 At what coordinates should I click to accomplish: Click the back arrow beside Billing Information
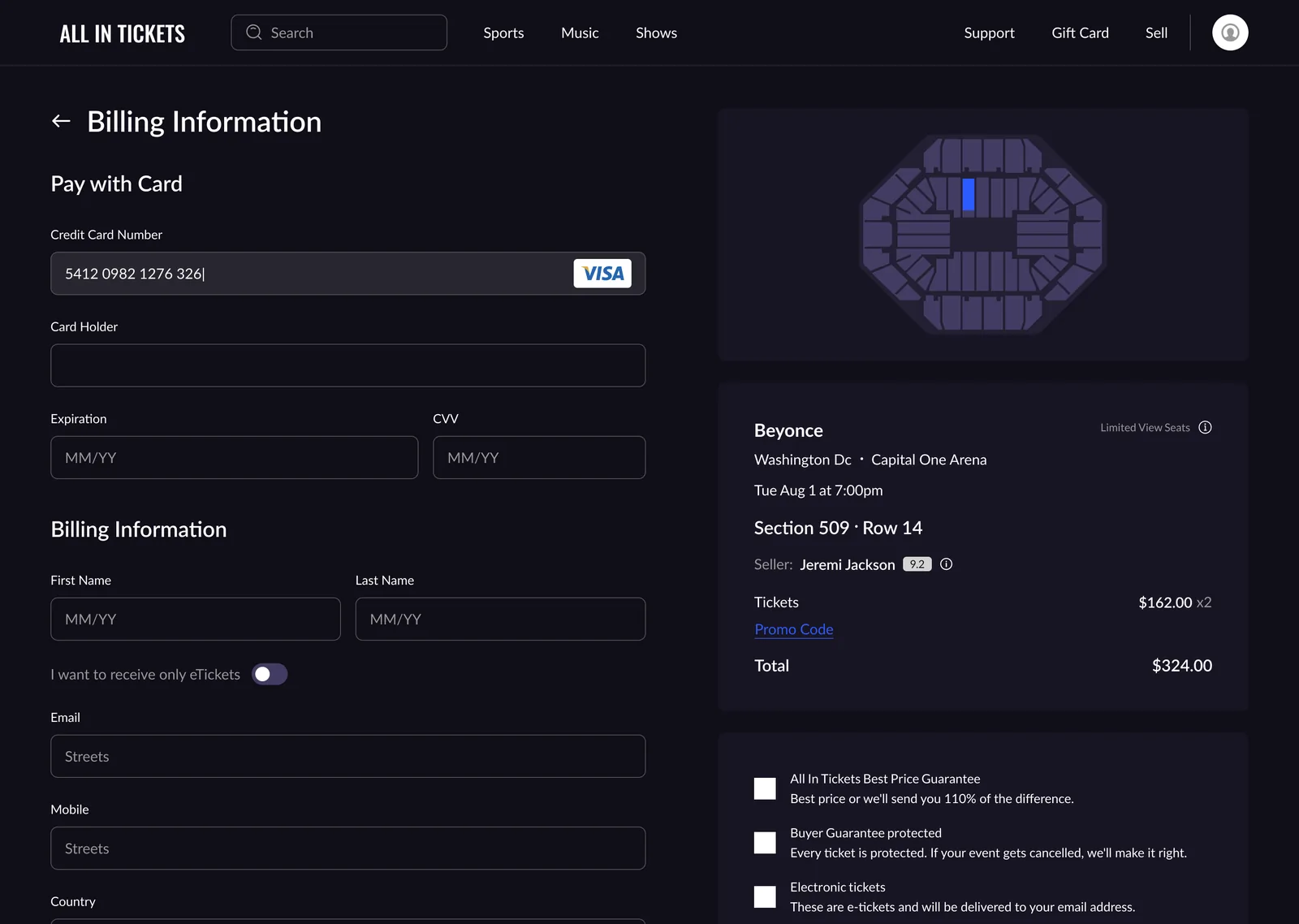click(x=61, y=121)
